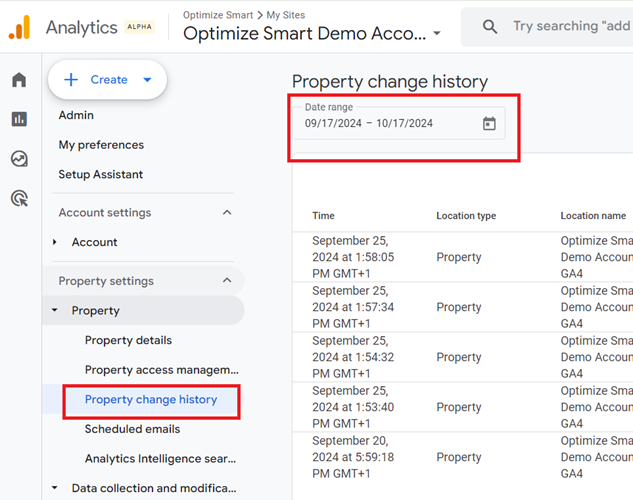Screen dimensions: 633x500
Task: Select Property change history
Action: click(x=151, y=400)
